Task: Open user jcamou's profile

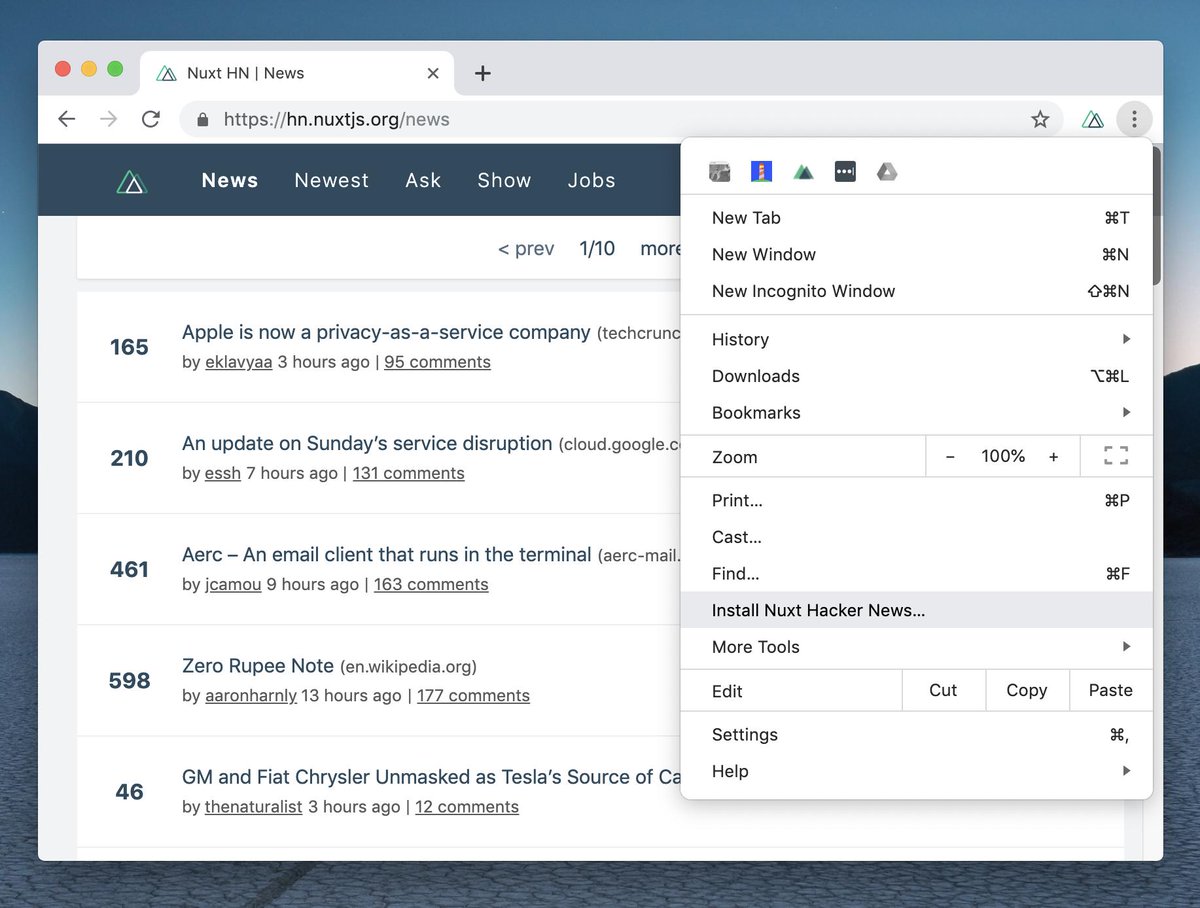Action: coord(233,584)
